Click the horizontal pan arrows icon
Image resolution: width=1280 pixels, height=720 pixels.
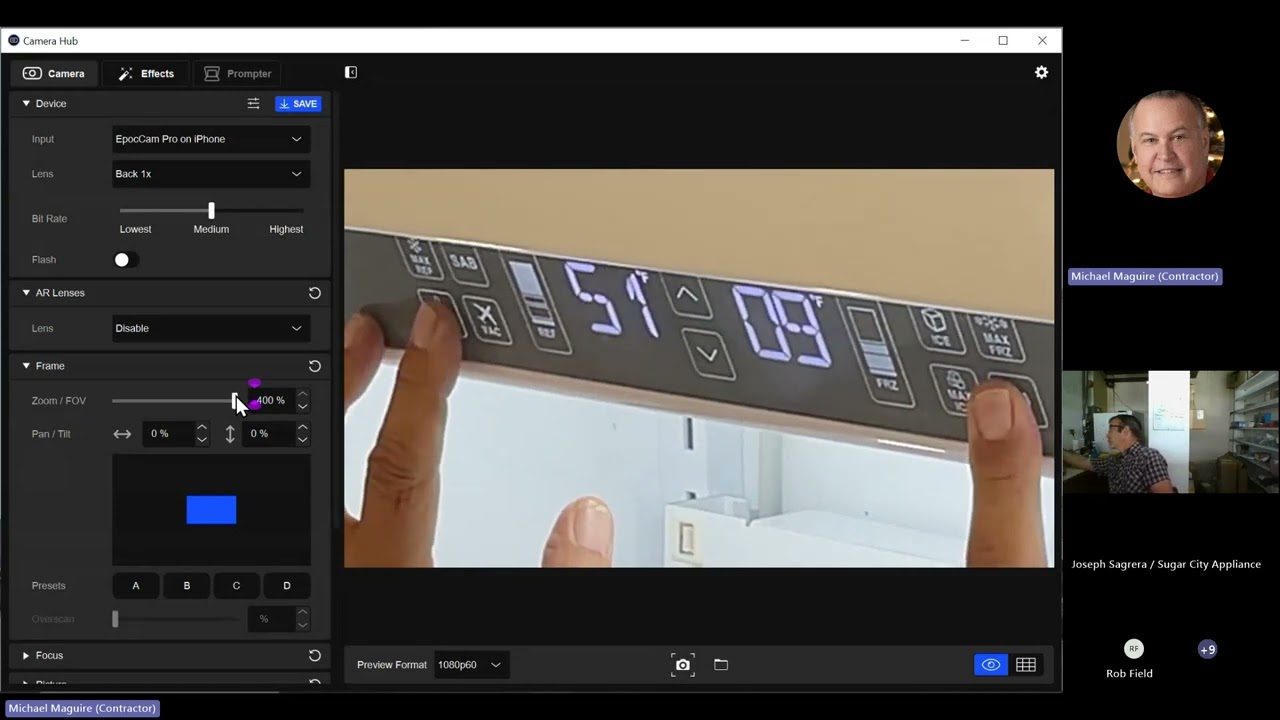[122, 434]
